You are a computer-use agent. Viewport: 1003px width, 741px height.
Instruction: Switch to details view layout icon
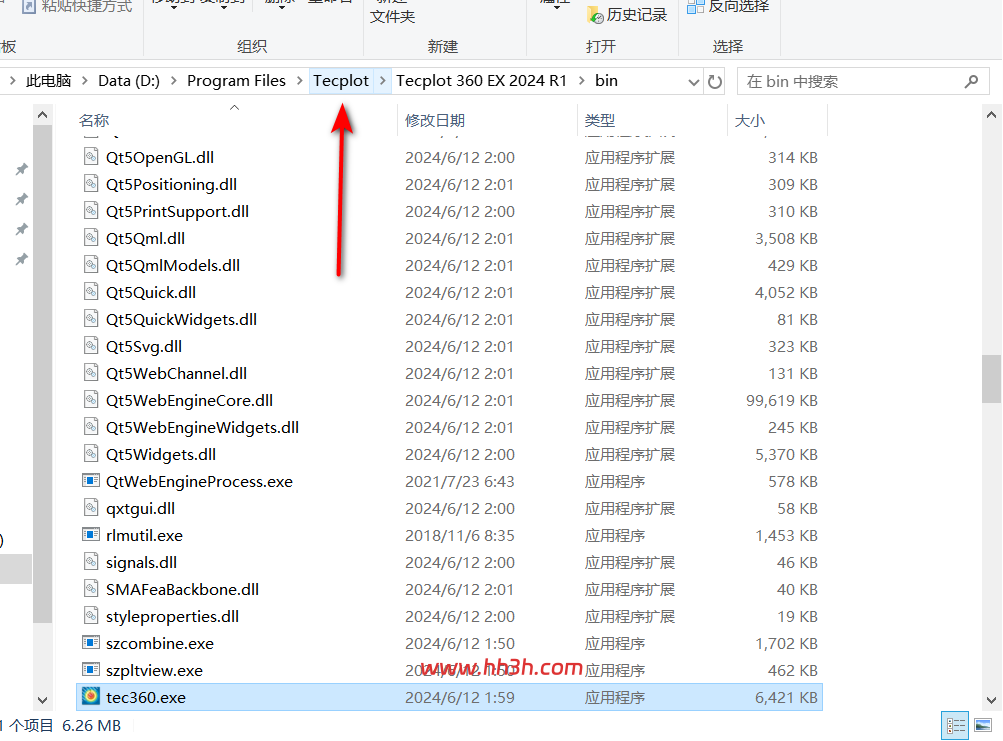click(955, 726)
